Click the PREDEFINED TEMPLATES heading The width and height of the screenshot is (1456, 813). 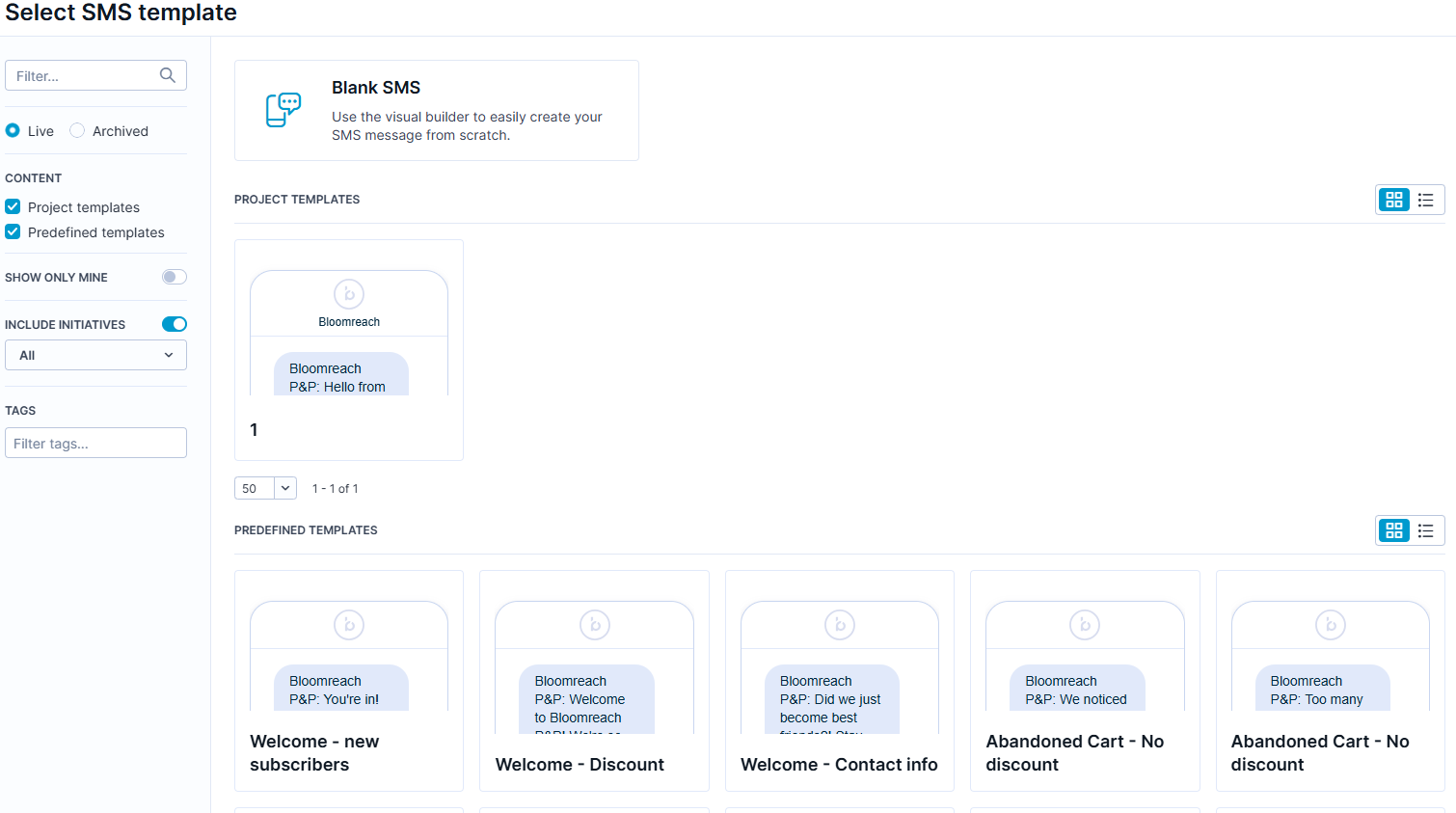click(306, 530)
